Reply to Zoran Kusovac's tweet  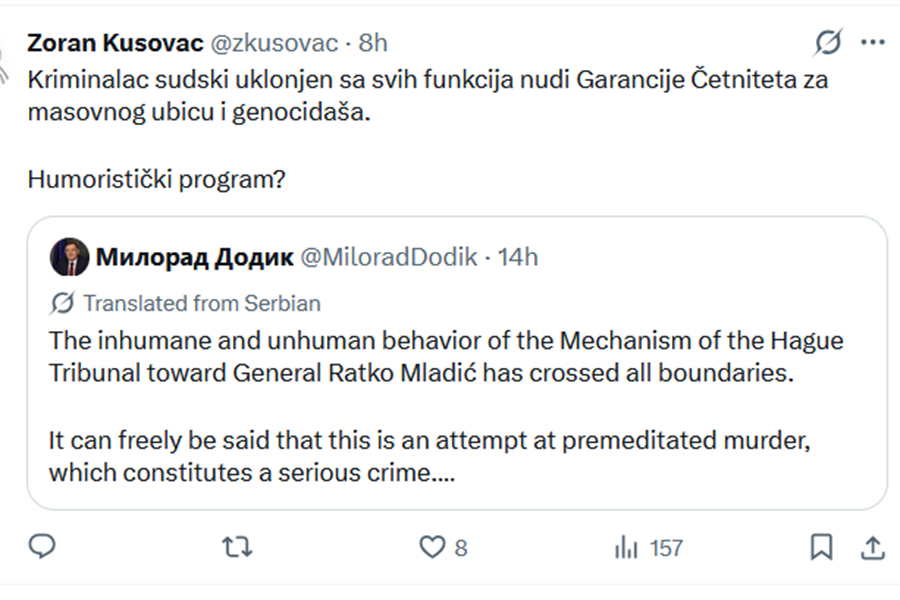pyautogui.click(x=41, y=547)
